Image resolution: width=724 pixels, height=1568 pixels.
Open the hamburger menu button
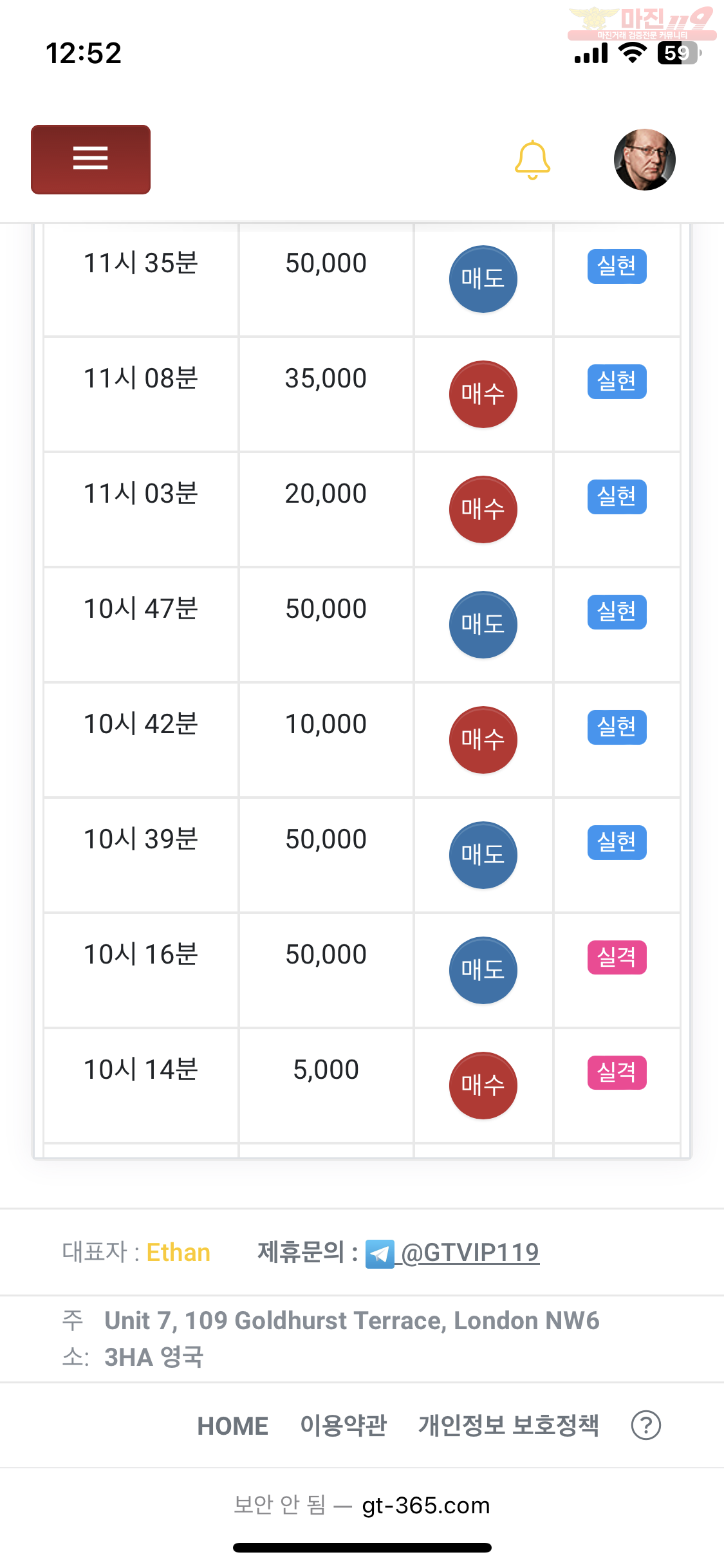tap(91, 159)
